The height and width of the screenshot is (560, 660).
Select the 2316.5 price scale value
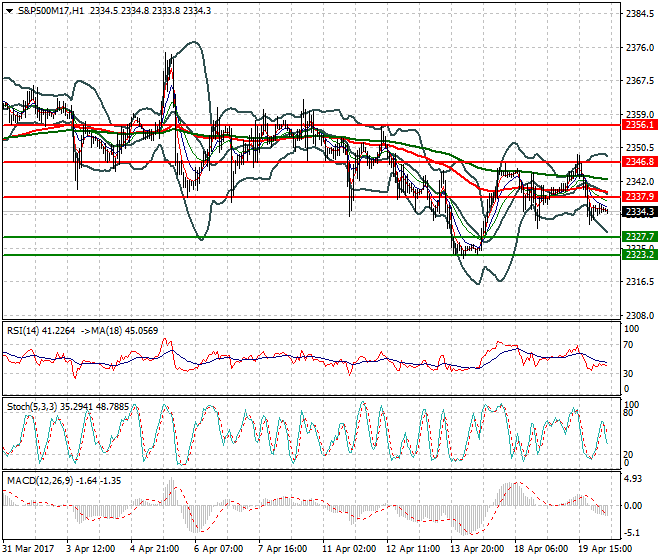(x=640, y=282)
